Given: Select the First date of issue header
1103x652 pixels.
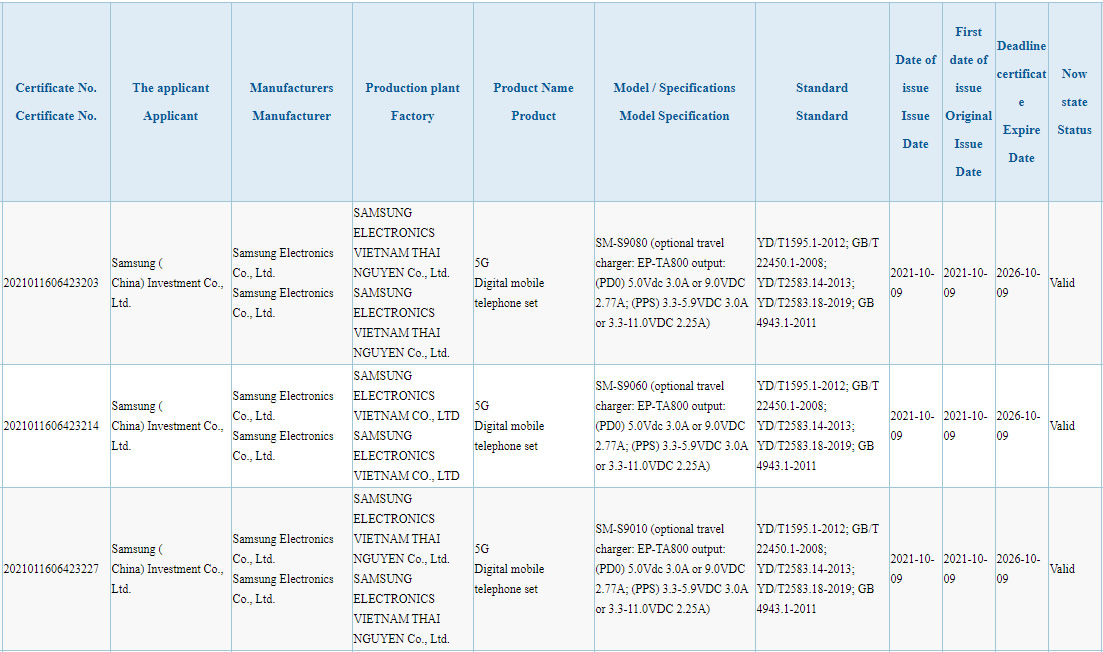Looking at the screenshot, I should tap(969, 102).
